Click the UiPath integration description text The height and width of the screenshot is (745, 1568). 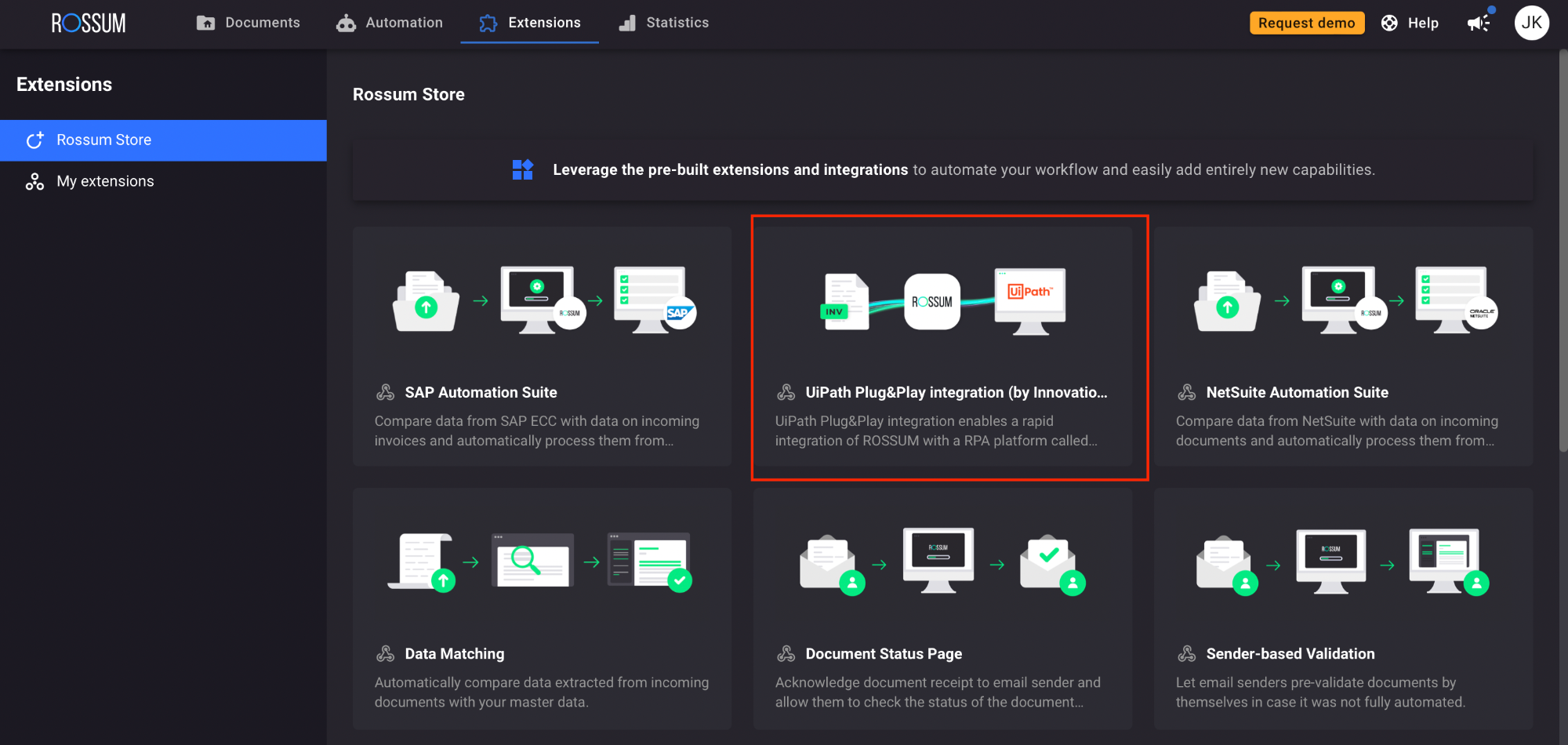936,431
